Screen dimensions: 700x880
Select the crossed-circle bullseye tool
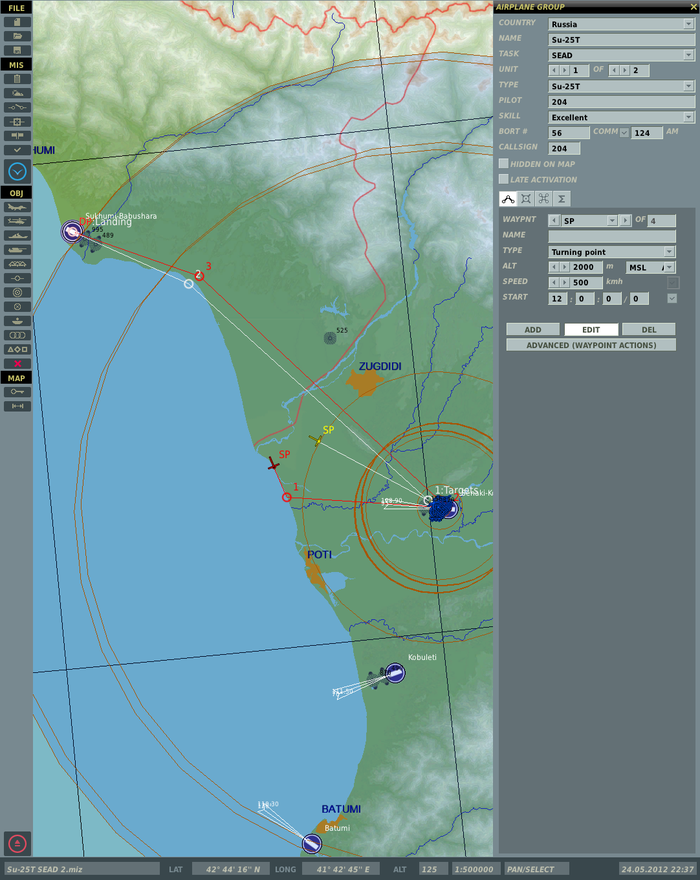pyautogui.click(x=17, y=306)
